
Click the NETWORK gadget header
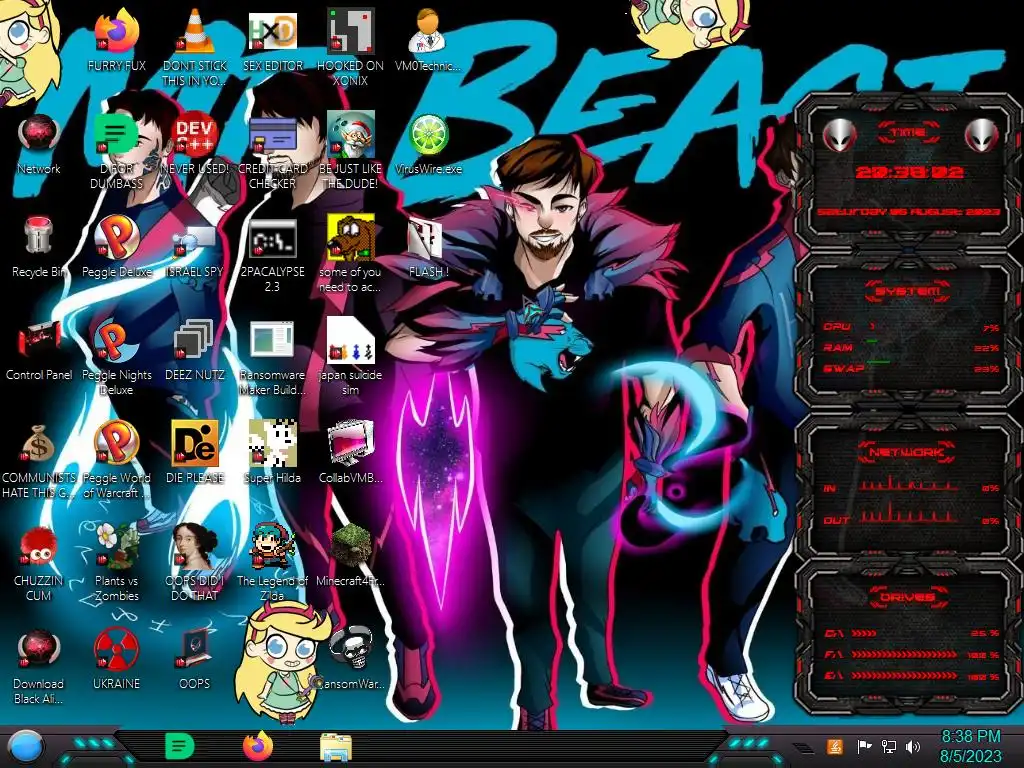point(908,452)
